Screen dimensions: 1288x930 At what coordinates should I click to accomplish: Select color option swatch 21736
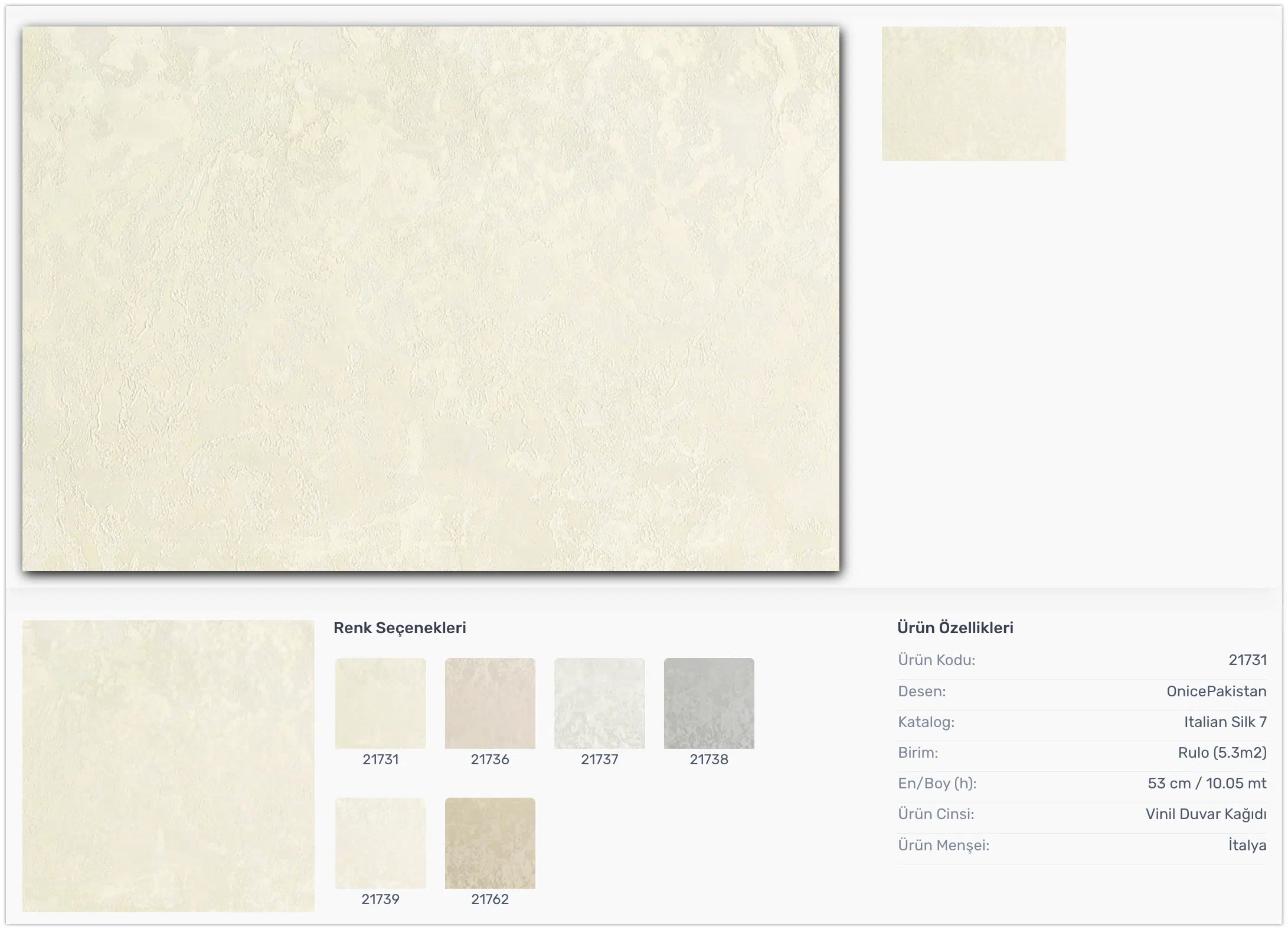[490, 703]
